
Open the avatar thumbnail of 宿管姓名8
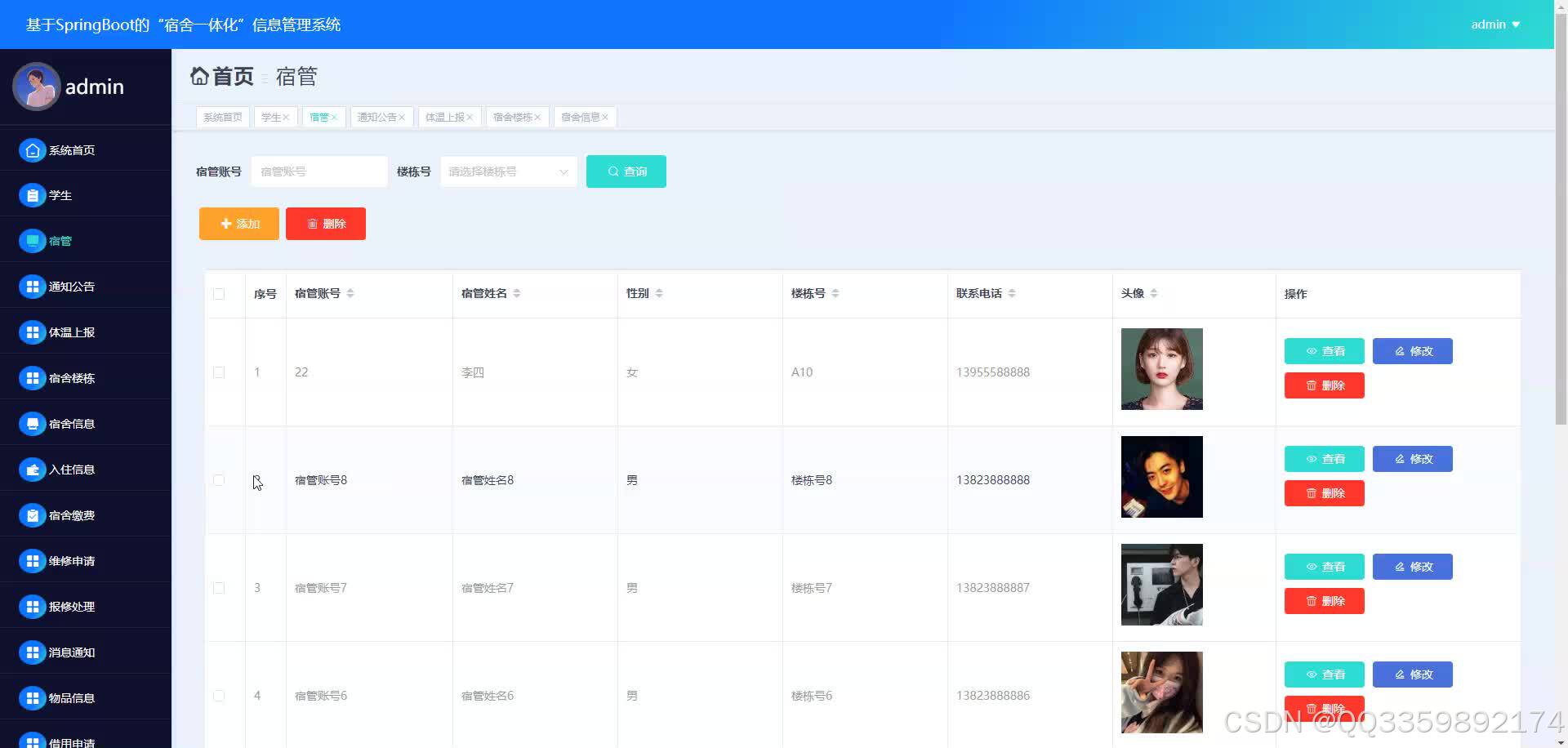1162,477
